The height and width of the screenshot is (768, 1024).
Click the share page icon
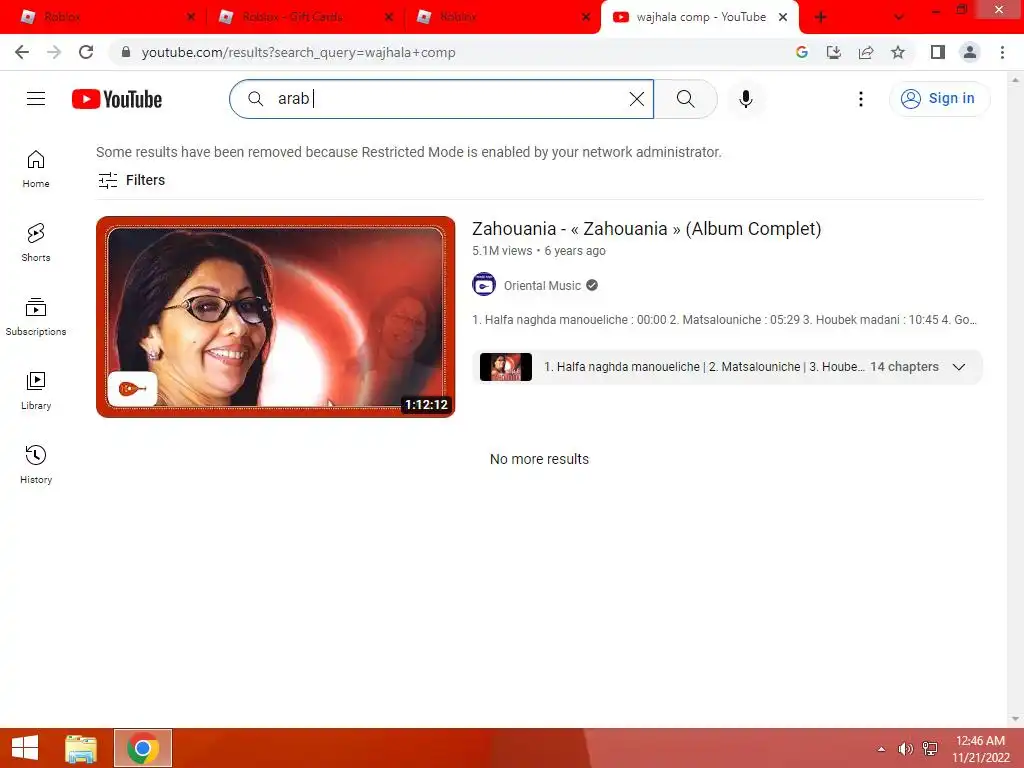[866, 52]
